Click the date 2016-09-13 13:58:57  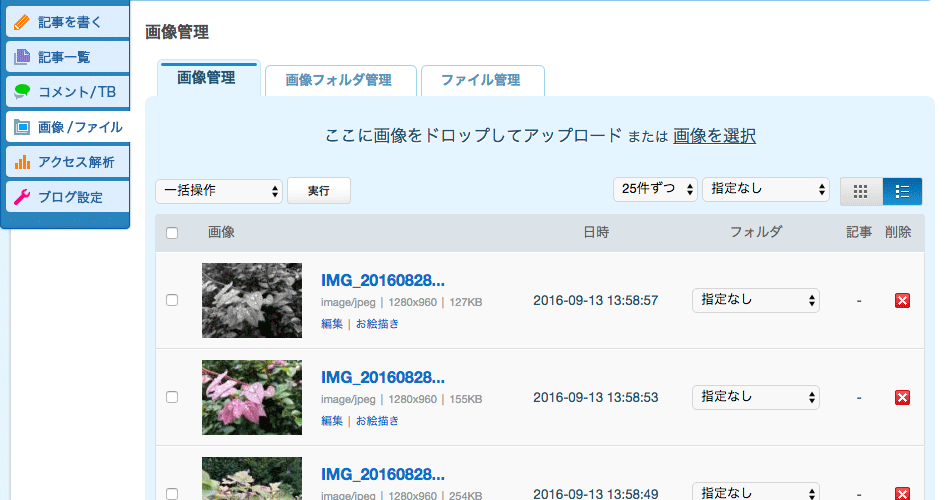(x=596, y=301)
